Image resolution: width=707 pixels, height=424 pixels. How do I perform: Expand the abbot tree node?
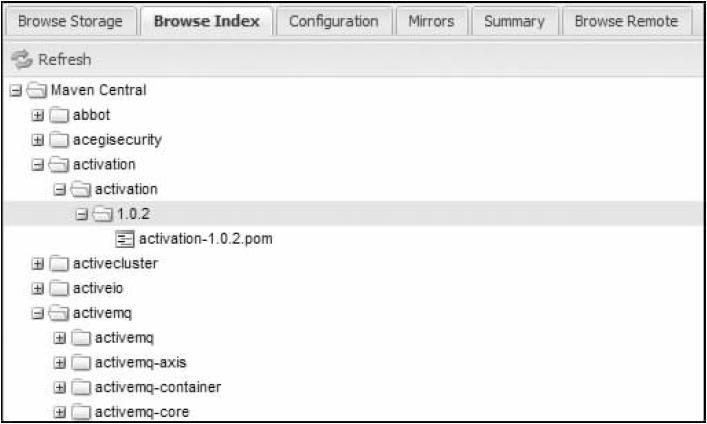pos(38,115)
